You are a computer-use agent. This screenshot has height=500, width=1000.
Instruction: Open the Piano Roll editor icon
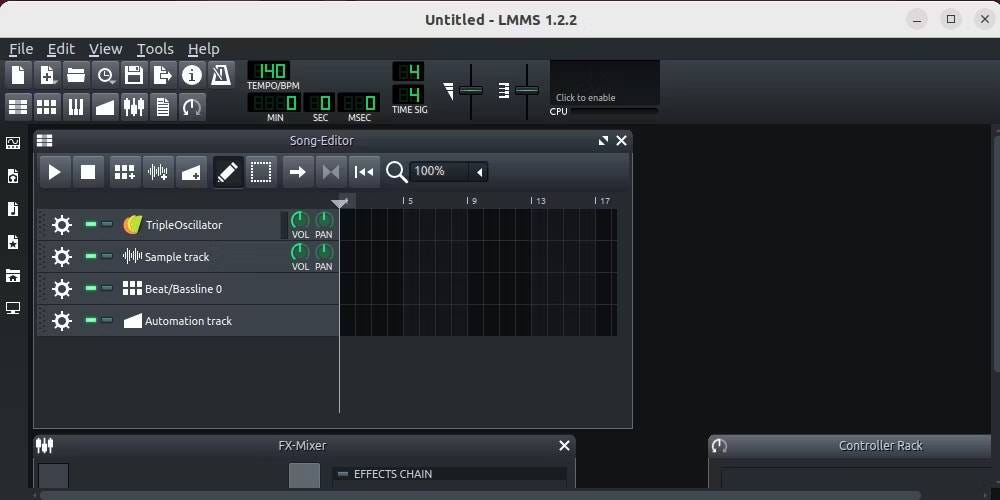tap(76, 107)
